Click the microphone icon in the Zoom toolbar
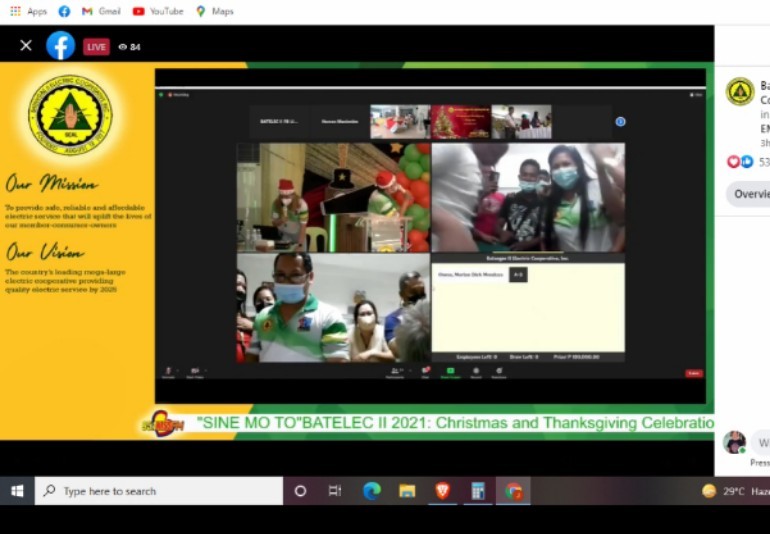The height and width of the screenshot is (534, 770). tap(168, 371)
